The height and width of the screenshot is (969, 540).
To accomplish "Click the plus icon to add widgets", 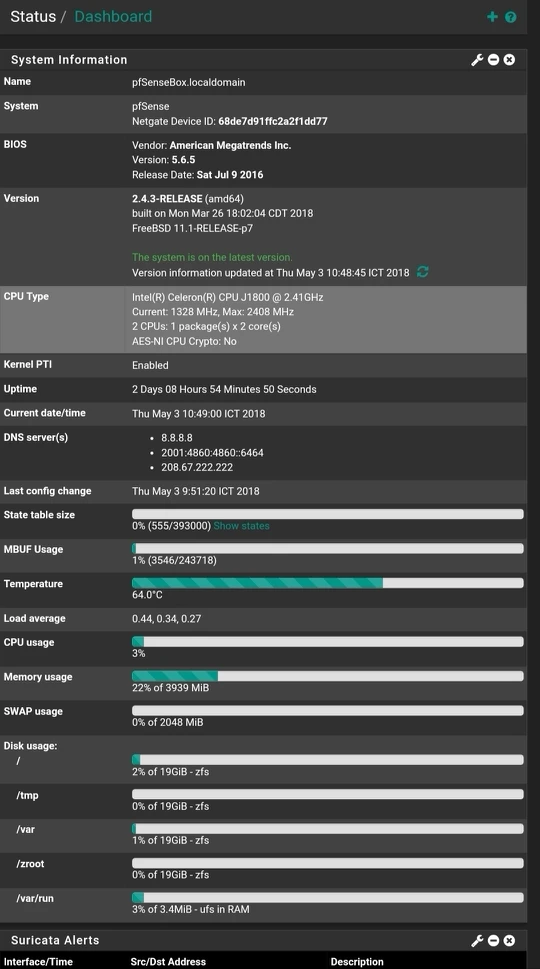I will [492, 17].
